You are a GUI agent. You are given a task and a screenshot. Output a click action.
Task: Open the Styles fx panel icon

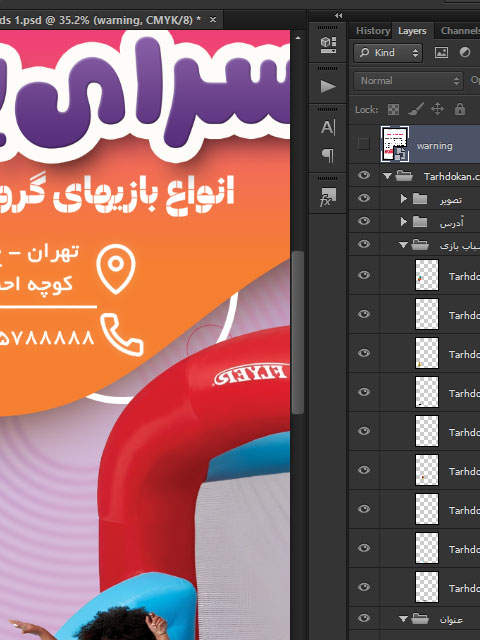[x=328, y=197]
